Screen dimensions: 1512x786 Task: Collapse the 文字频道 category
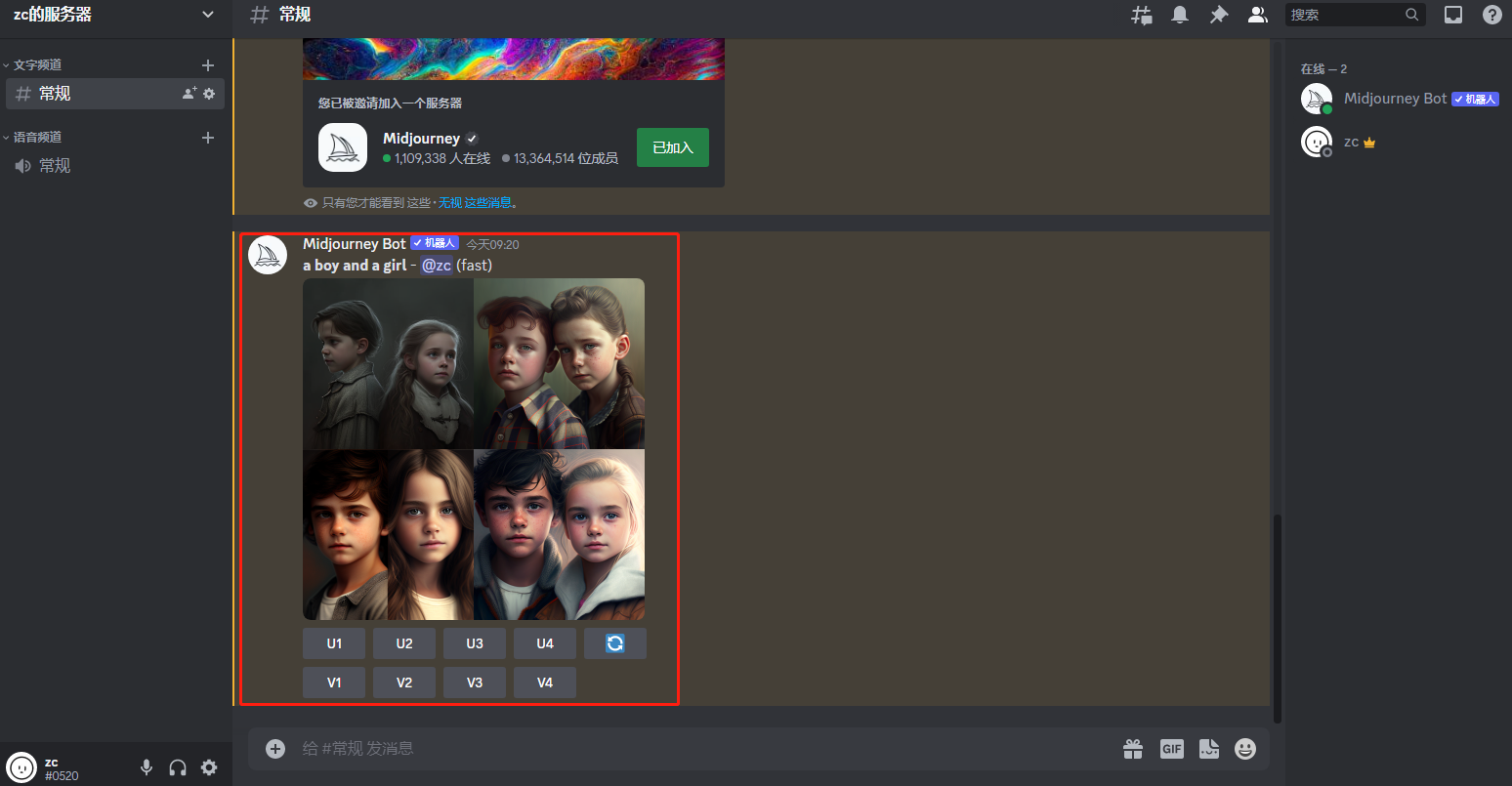37,64
